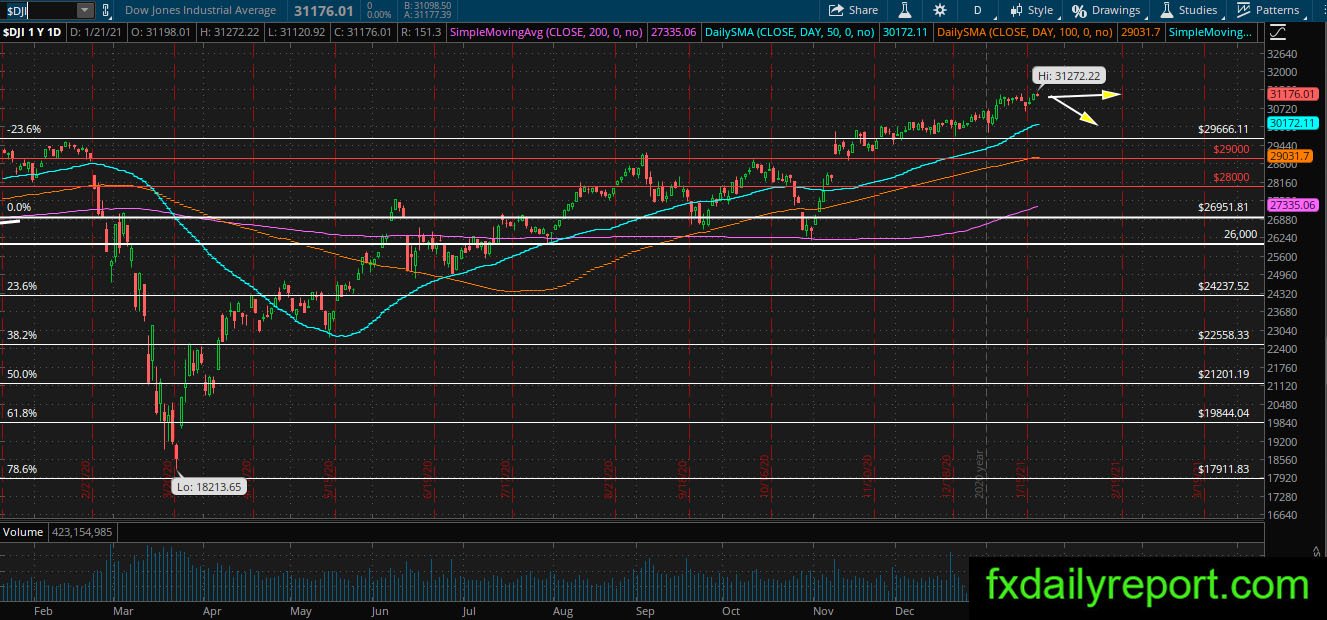
Task: Click the last price 31176.01 header
Action: tap(322, 10)
